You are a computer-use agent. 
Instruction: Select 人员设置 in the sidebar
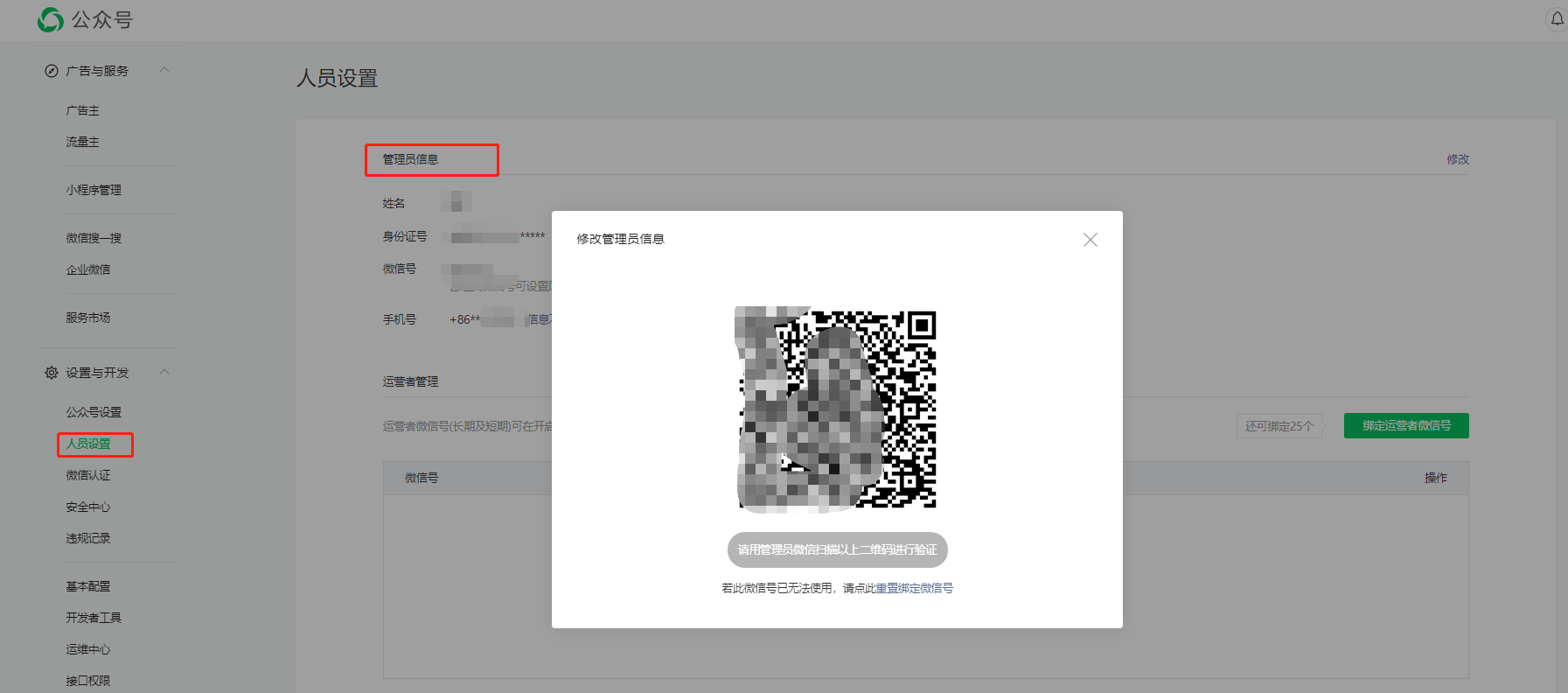(x=88, y=444)
